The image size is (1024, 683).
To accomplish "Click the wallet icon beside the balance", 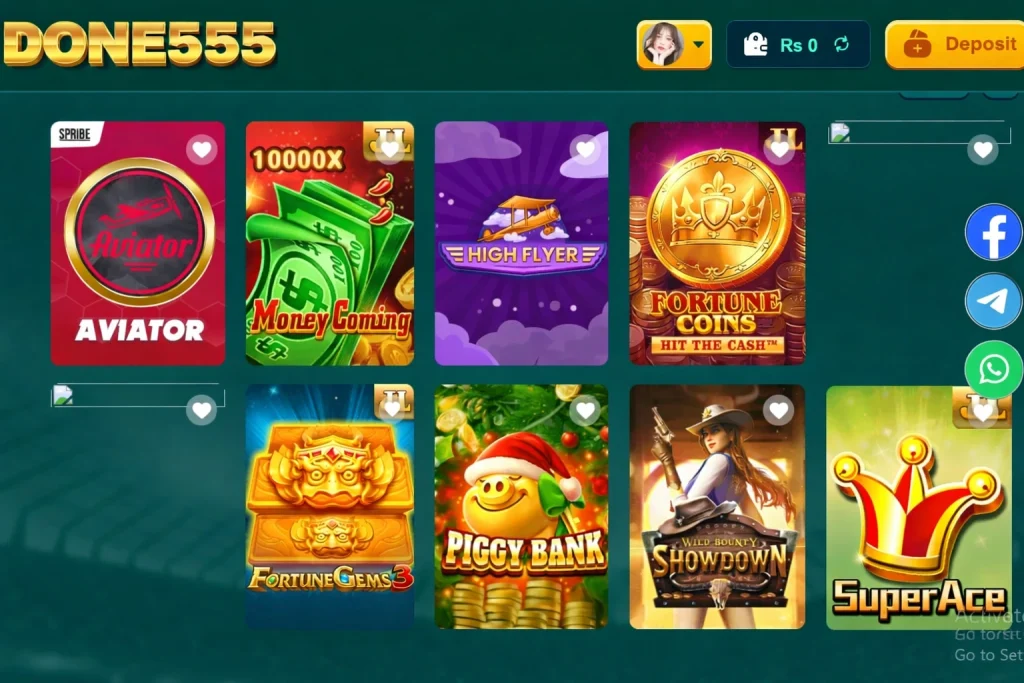I will coord(756,44).
